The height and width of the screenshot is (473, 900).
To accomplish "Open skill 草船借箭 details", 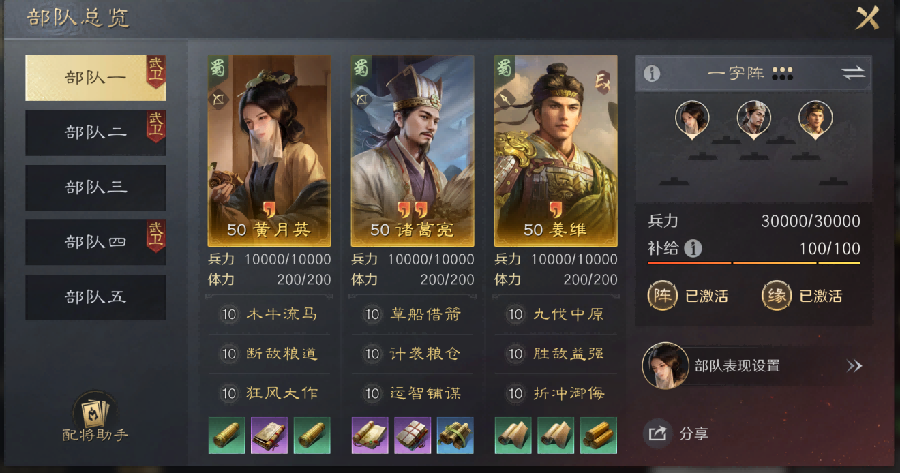I will pos(412,314).
